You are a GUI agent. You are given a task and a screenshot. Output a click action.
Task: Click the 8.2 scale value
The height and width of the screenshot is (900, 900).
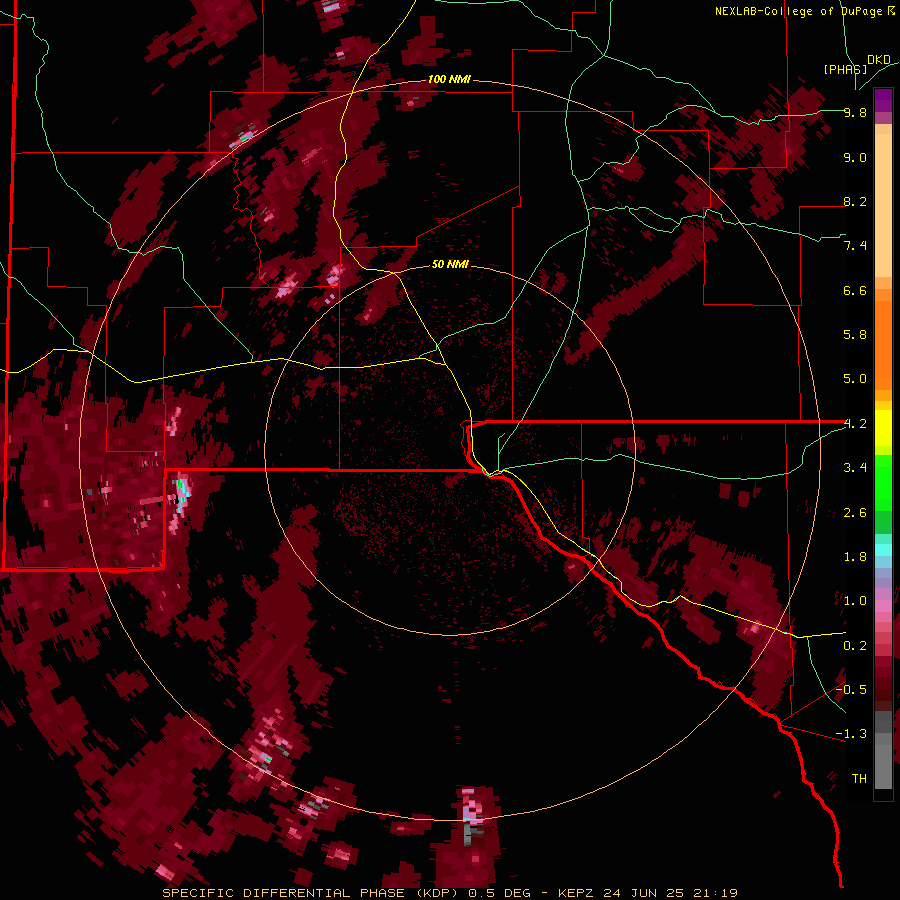pyautogui.click(x=855, y=201)
